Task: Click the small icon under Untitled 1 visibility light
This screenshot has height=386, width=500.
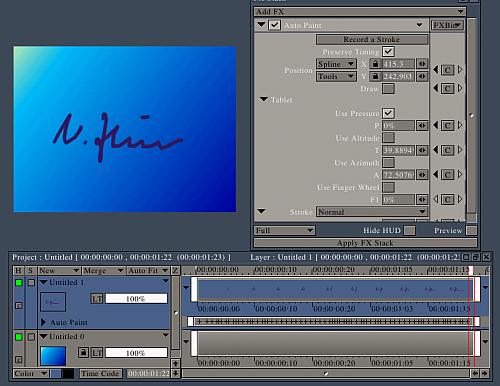Action: click(19, 305)
